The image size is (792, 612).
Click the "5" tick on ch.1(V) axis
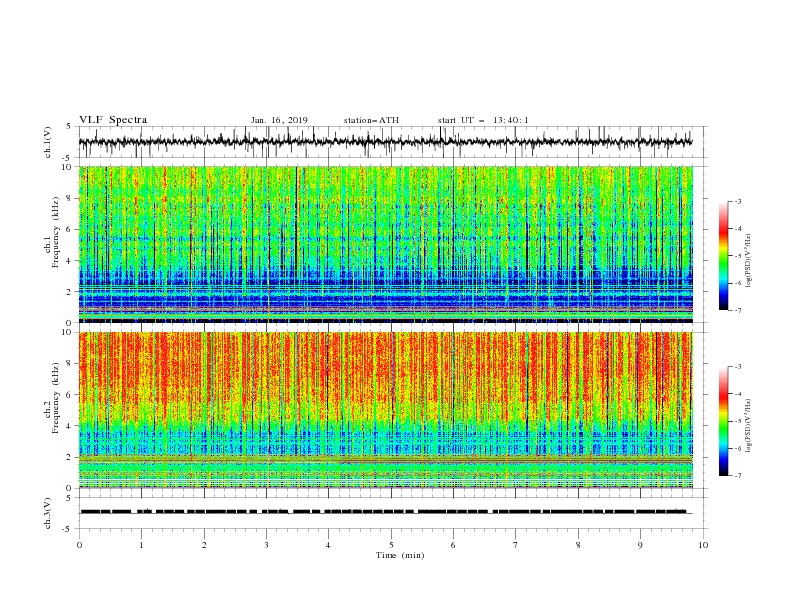(70, 127)
